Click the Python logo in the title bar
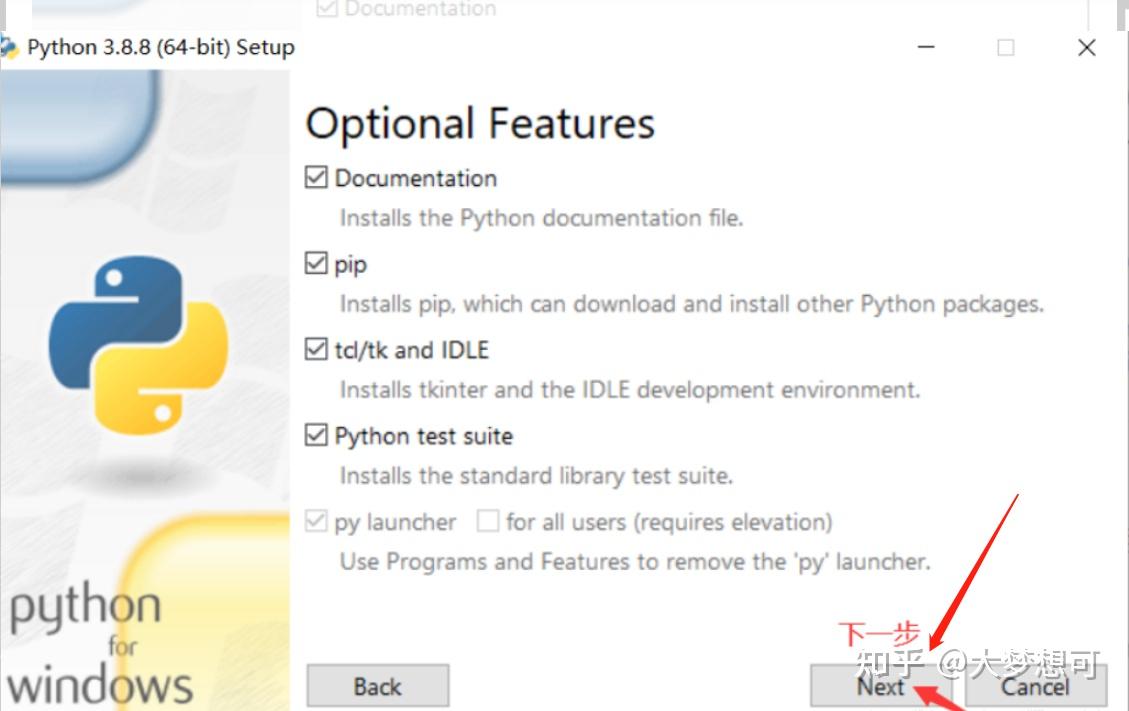 12,46
